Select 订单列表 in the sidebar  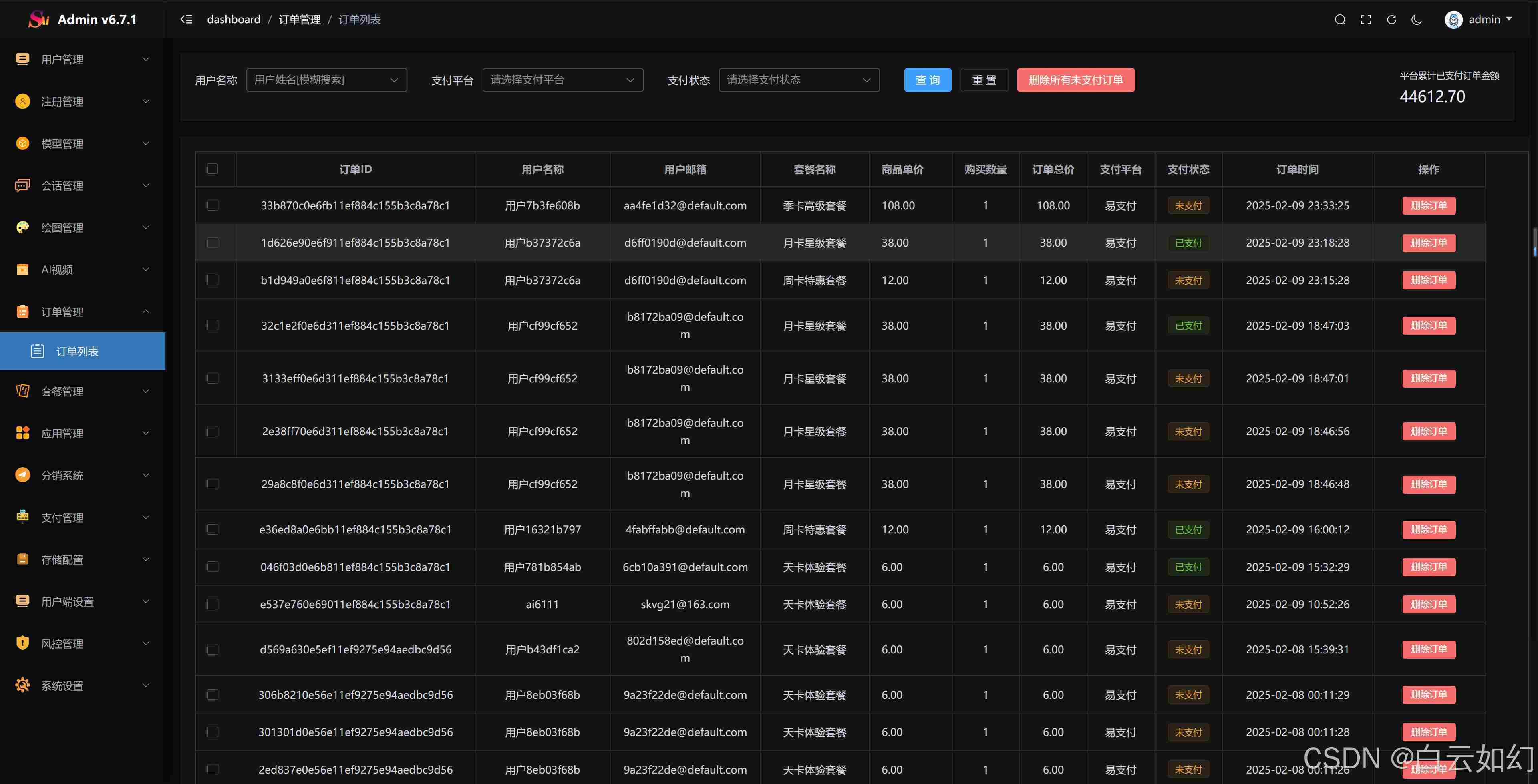tap(78, 351)
